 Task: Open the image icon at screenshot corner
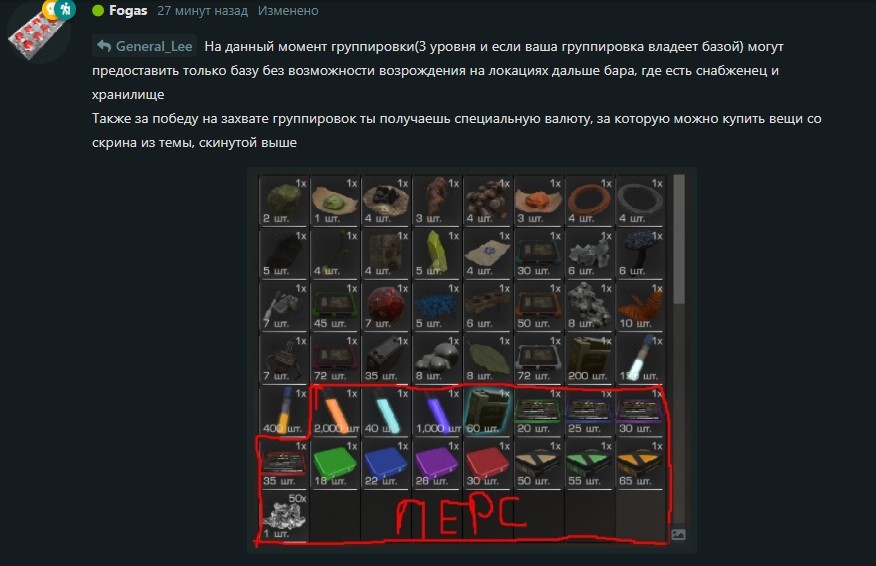pos(678,535)
